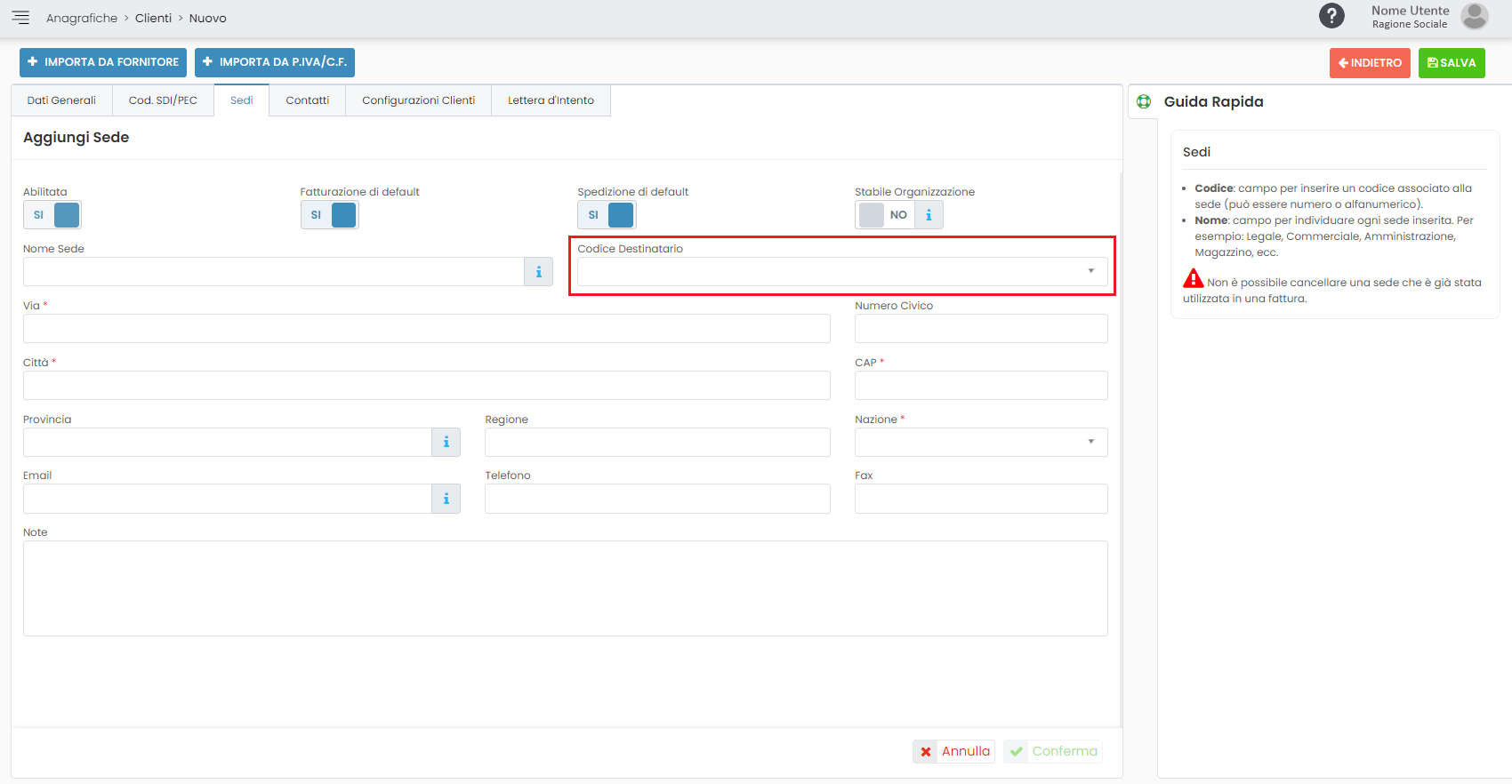Cancel the new sede with Annulla
Viewport: 1512px width, 784px height.
[953, 751]
